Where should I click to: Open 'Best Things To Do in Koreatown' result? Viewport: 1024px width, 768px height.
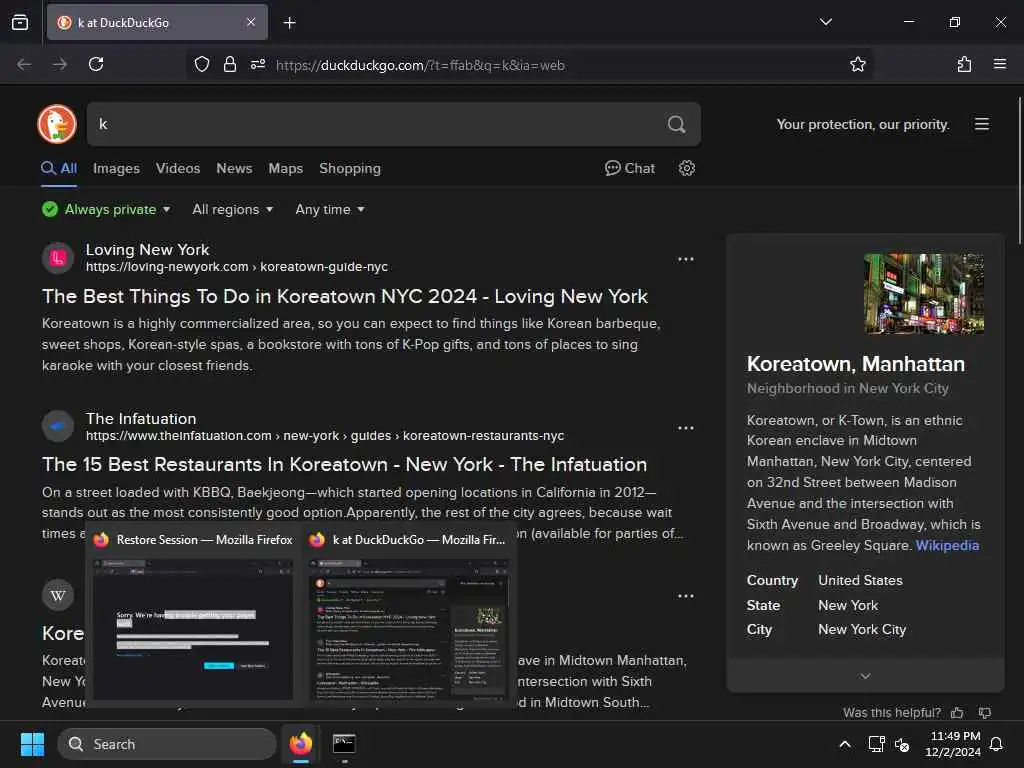tap(345, 296)
